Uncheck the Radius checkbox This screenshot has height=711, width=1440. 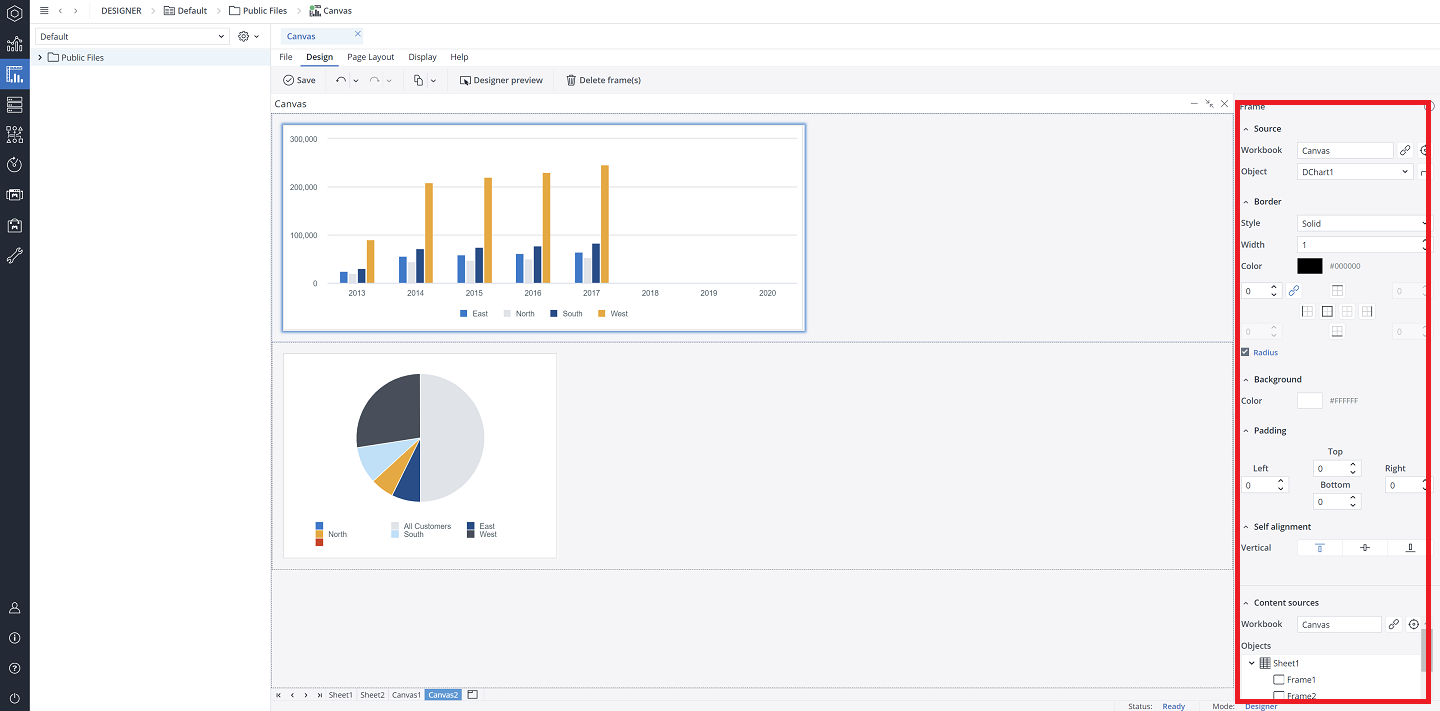tap(1243, 351)
